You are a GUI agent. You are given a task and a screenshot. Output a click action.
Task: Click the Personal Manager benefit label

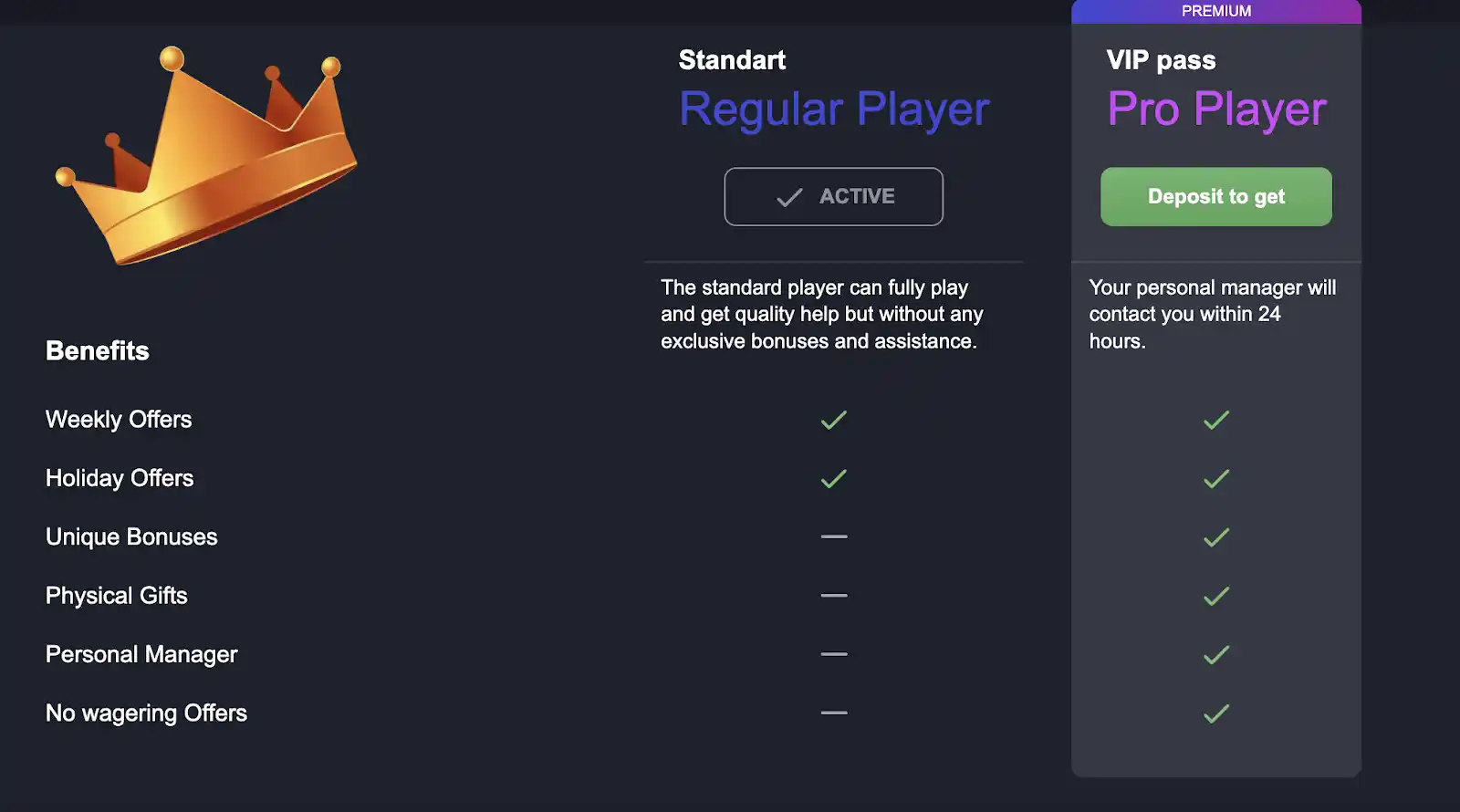[141, 655]
